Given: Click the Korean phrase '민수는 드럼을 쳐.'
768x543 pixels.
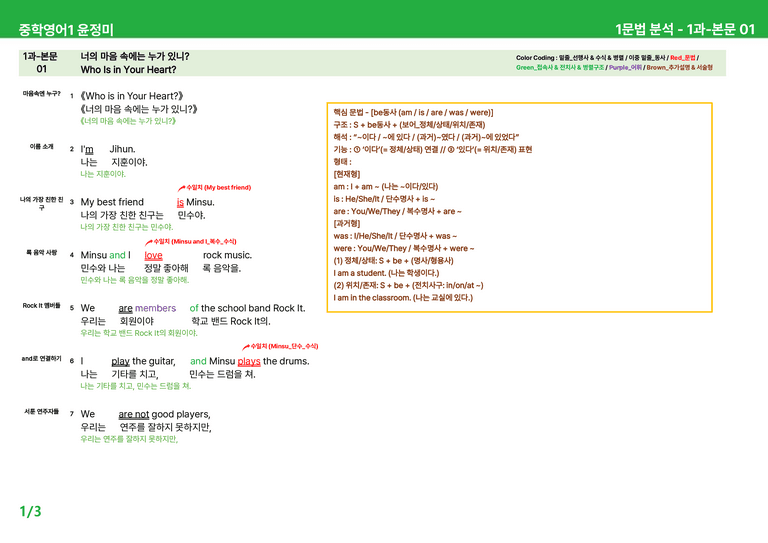Looking at the screenshot, I should (x=222, y=374).
